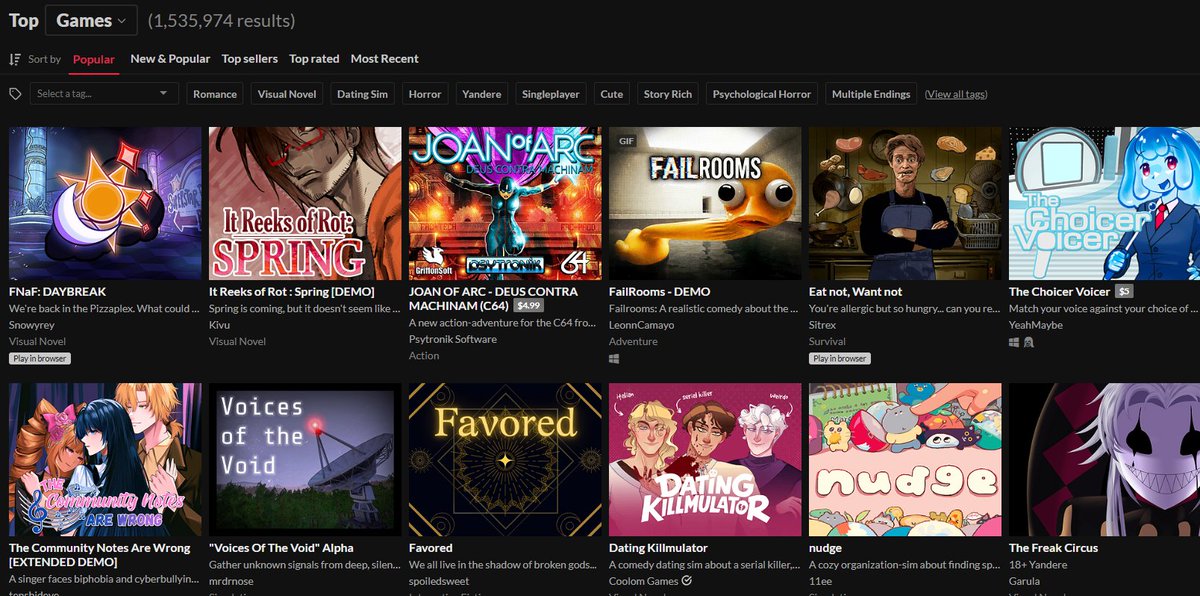The image size is (1200, 596).
Task: Click the Windows icon under The Choicer Voicer
Action: click(x=1015, y=341)
